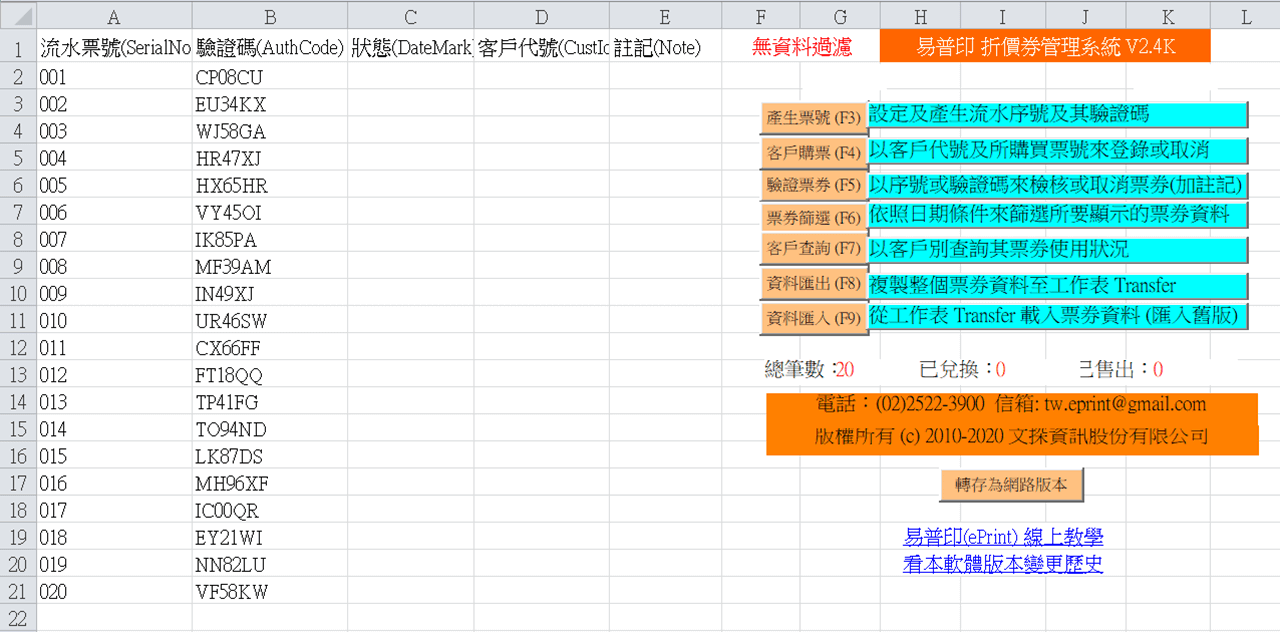The width and height of the screenshot is (1280, 632).
Task: Click 資料匯入 (F9) import button
Action: click(x=813, y=318)
